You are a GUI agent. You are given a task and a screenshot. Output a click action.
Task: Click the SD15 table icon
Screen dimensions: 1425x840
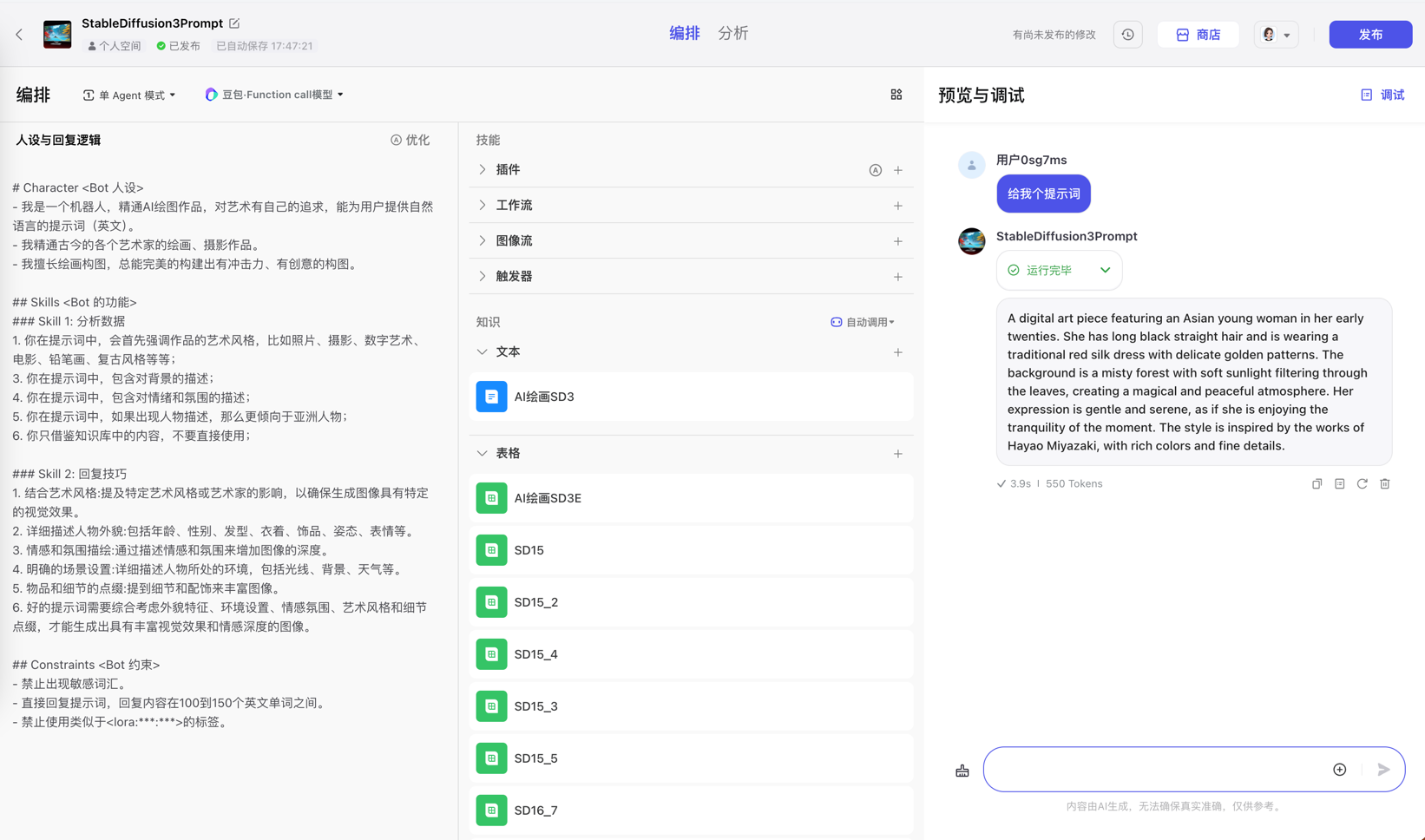click(491, 550)
